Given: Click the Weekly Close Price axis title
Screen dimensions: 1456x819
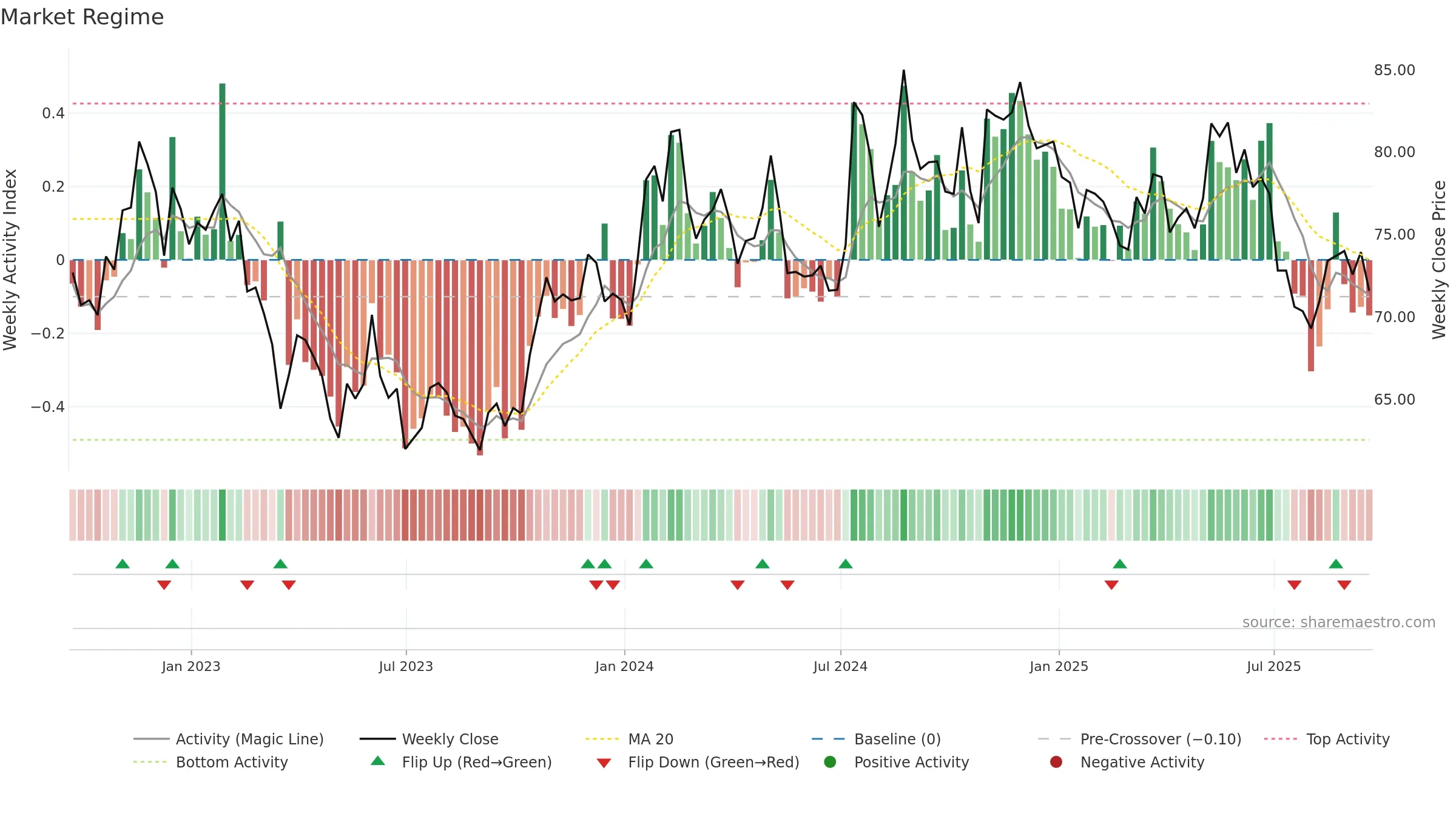Looking at the screenshot, I should pos(1439,260).
